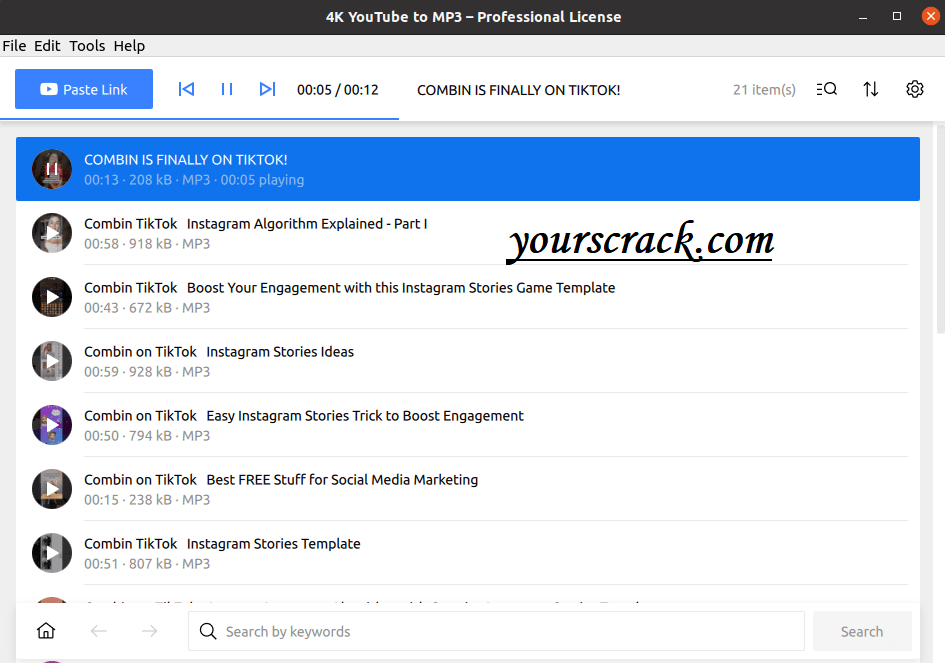Go to browser home icon
The image size is (945, 663).
[46, 631]
